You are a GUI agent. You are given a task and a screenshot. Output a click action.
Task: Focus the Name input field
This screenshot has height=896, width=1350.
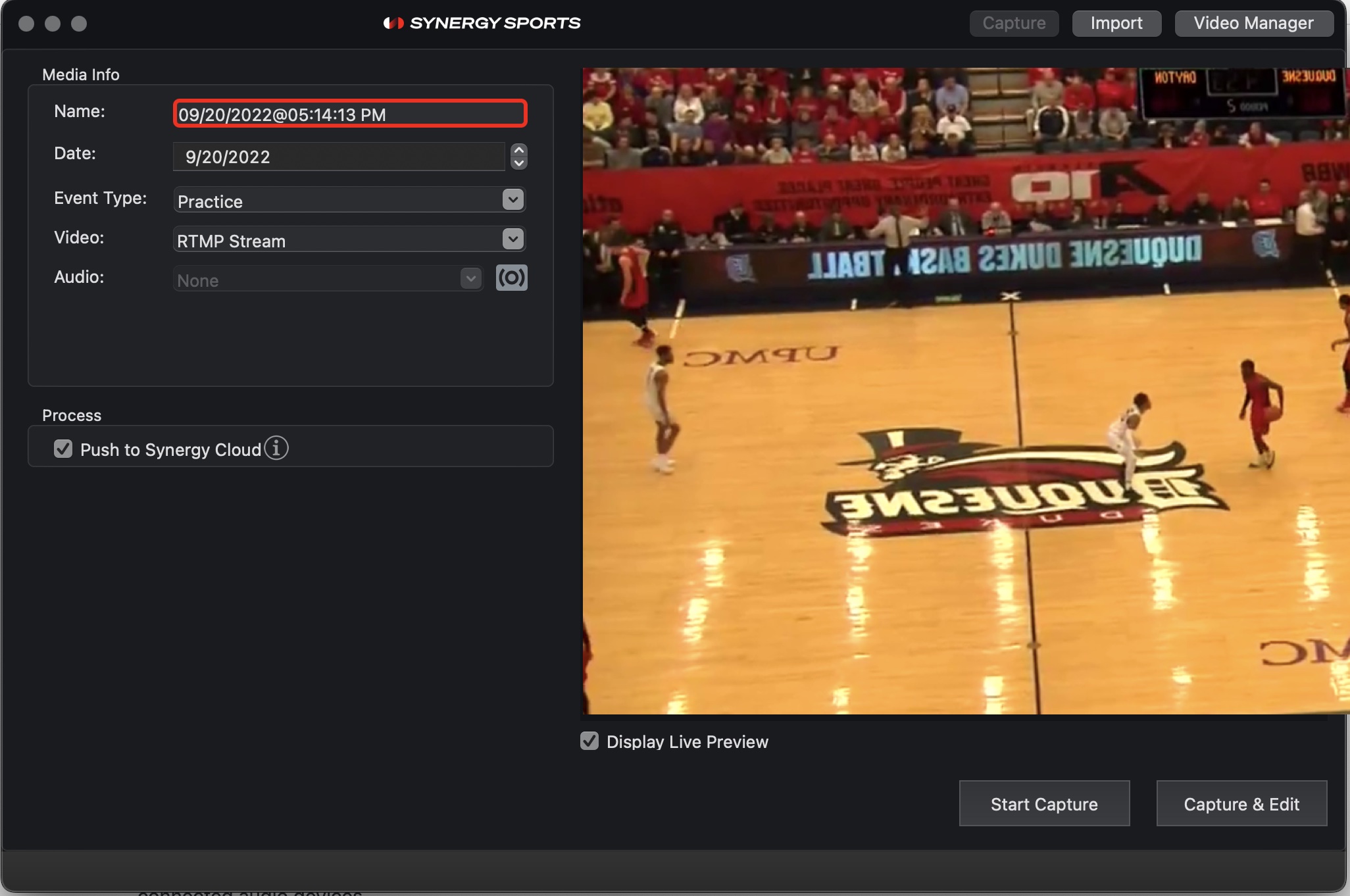(350, 114)
